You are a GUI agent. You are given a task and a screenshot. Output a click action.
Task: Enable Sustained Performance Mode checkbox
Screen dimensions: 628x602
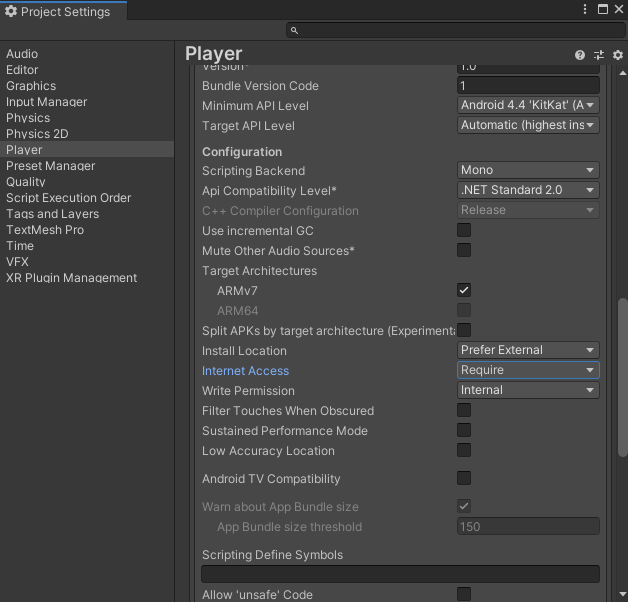tap(464, 431)
